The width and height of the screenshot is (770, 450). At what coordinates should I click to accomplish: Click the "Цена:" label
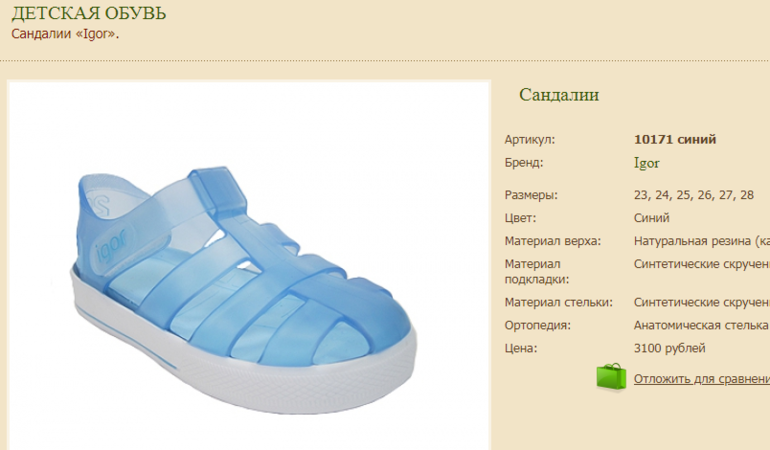(521, 348)
